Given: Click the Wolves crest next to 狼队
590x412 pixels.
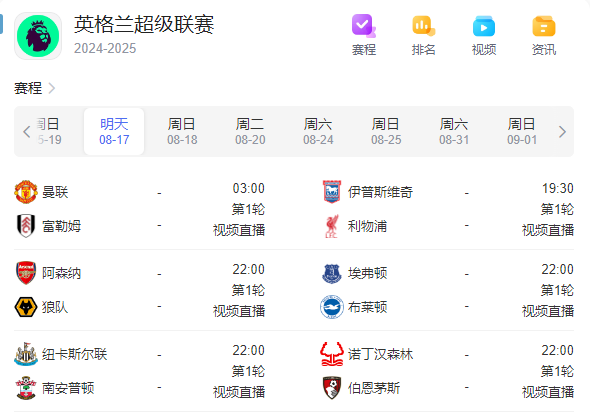Looking at the screenshot, I should click(26, 307).
